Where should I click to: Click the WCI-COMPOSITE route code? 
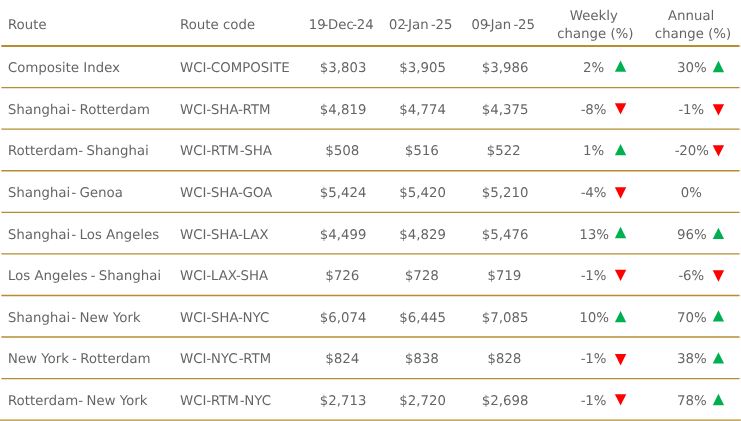[234, 67]
